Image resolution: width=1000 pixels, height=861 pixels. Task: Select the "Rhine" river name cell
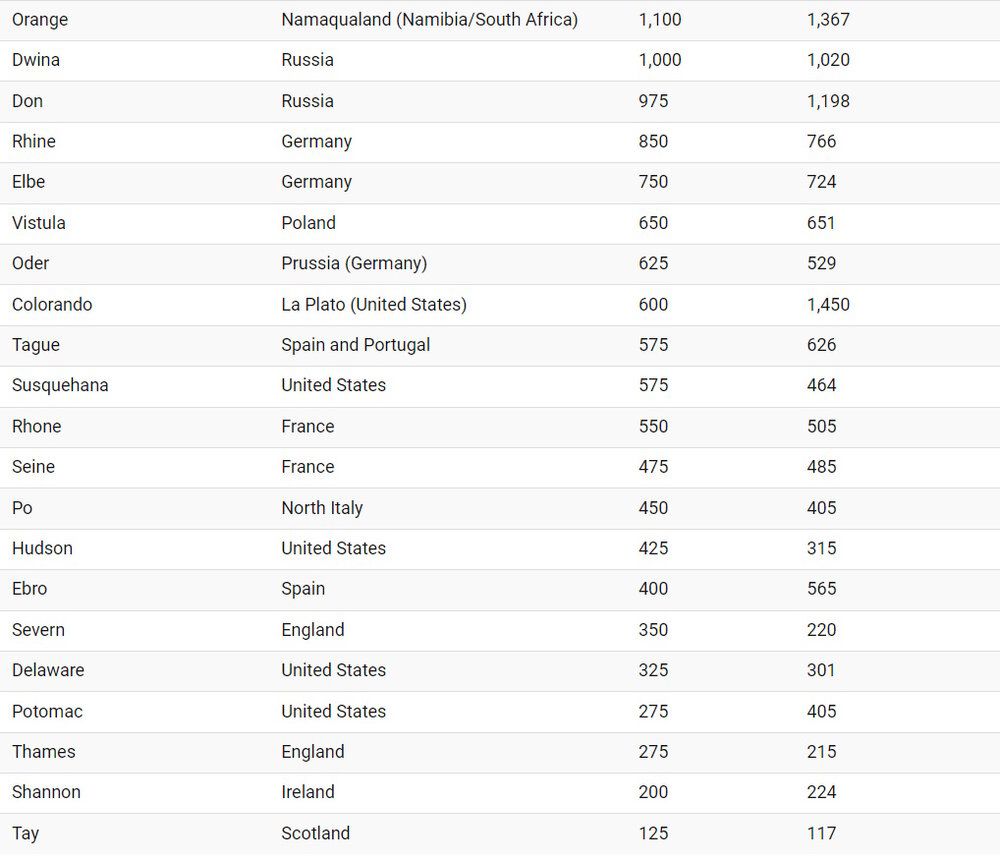click(34, 142)
